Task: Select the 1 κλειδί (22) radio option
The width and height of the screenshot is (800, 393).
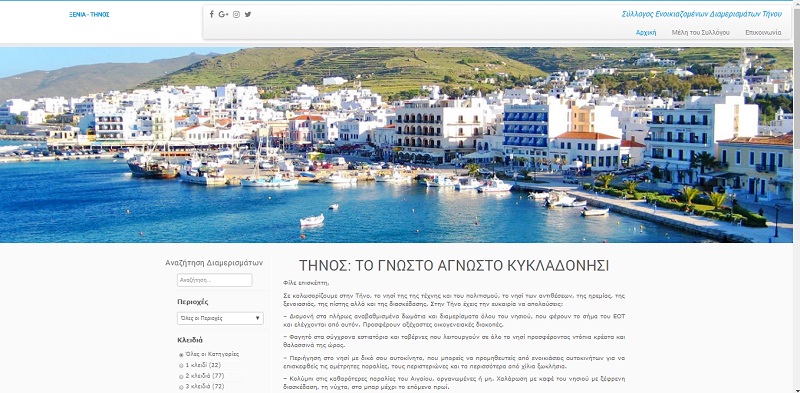Action: 181,365
